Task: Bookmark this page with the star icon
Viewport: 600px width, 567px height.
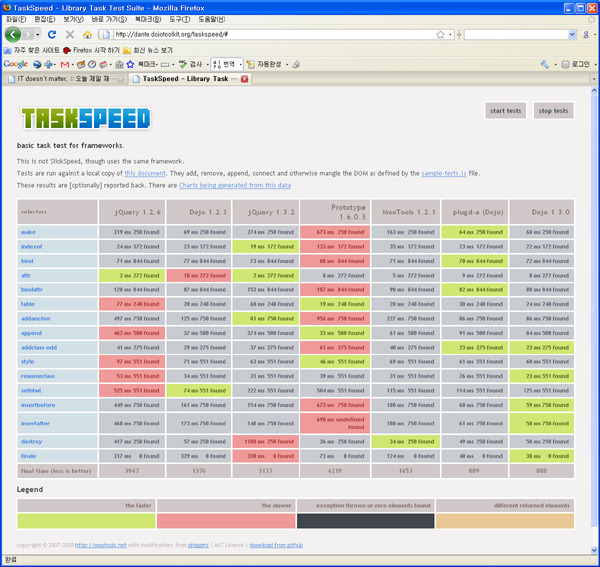Action: coord(440,34)
